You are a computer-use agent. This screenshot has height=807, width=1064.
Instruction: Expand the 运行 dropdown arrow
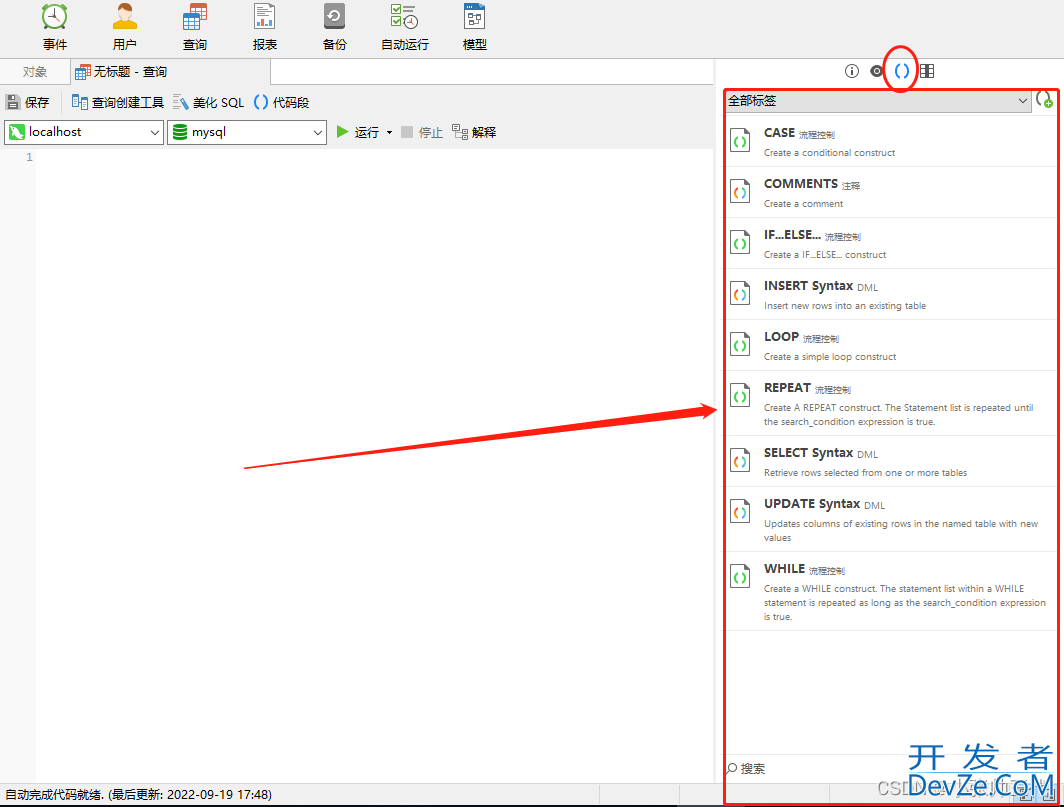tap(390, 132)
